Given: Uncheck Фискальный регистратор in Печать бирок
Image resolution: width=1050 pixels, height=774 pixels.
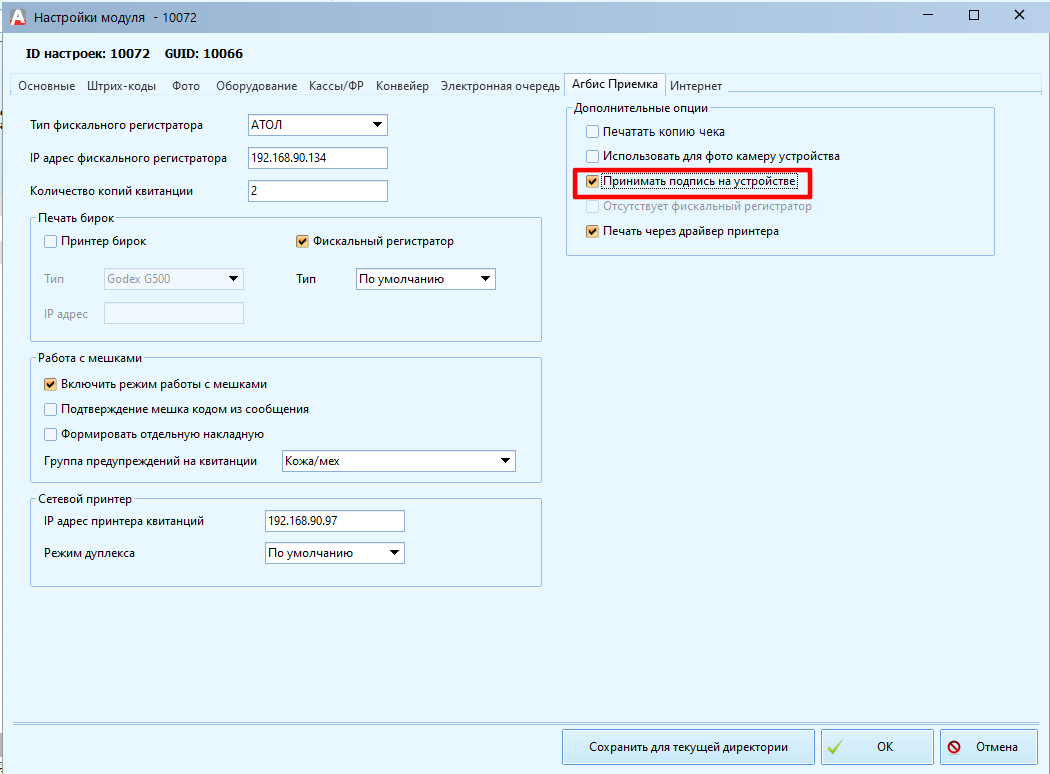Looking at the screenshot, I should [x=302, y=241].
